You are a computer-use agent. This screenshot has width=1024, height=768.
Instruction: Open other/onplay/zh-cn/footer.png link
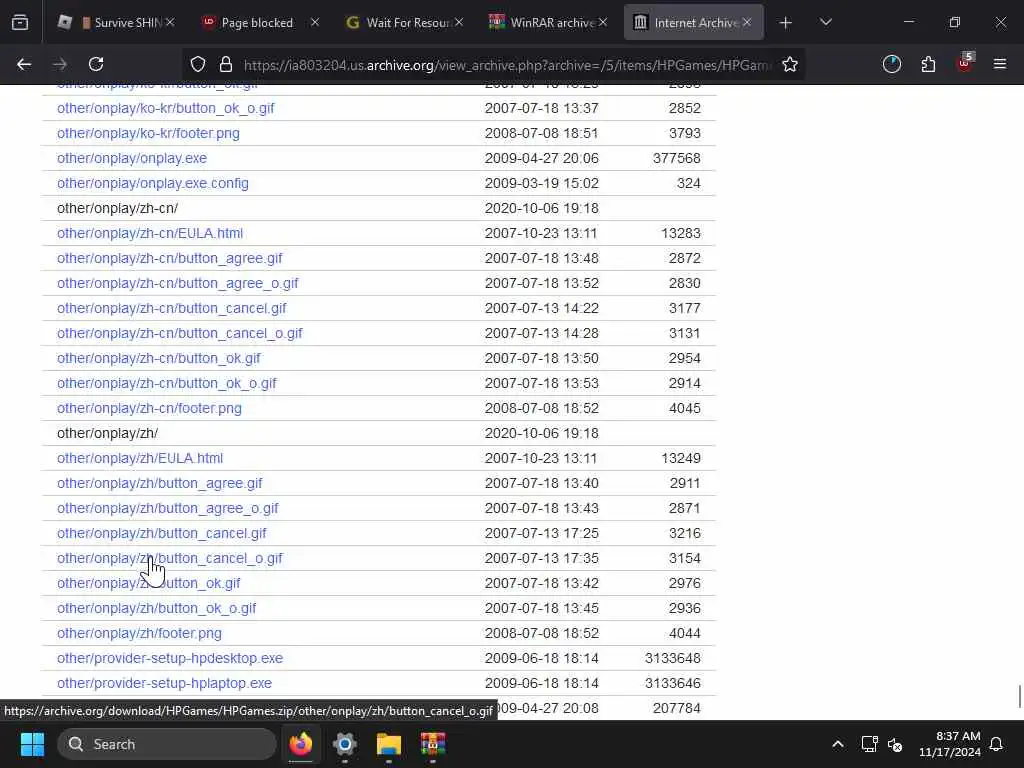[149, 408]
